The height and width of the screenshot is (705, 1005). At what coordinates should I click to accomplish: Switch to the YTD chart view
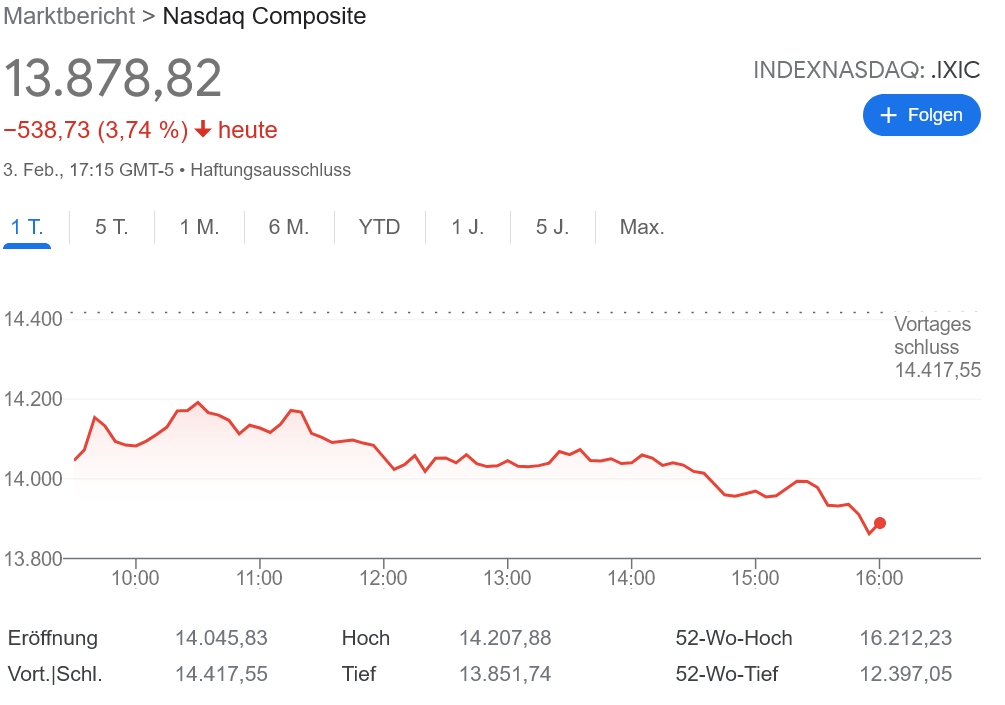click(x=379, y=227)
